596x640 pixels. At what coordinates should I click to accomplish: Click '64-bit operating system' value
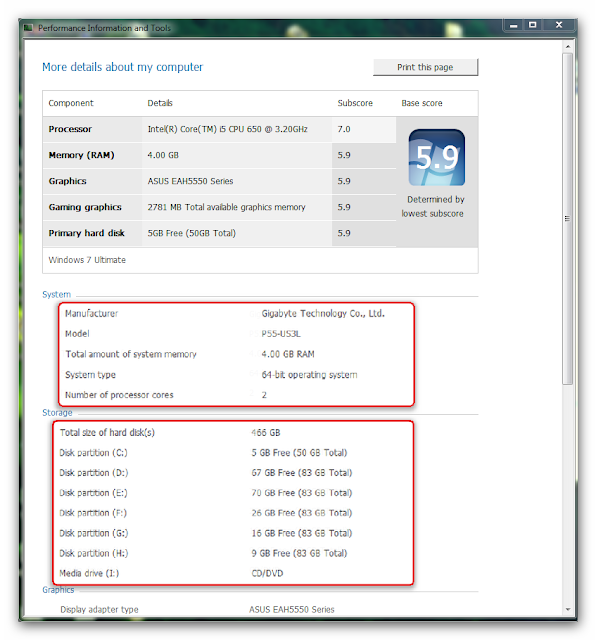click(309, 374)
